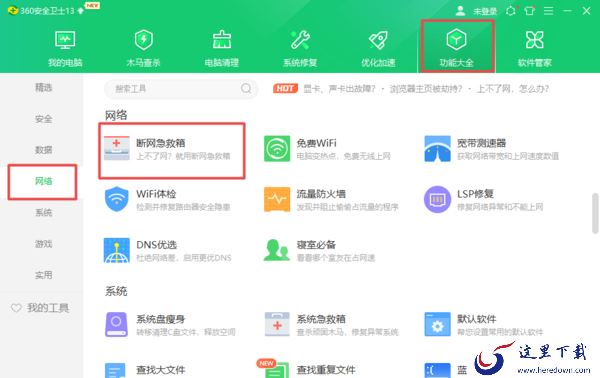Screen dimensions: 600x378
Task: Open 优化加速 rocket icon
Action: pos(378,40)
